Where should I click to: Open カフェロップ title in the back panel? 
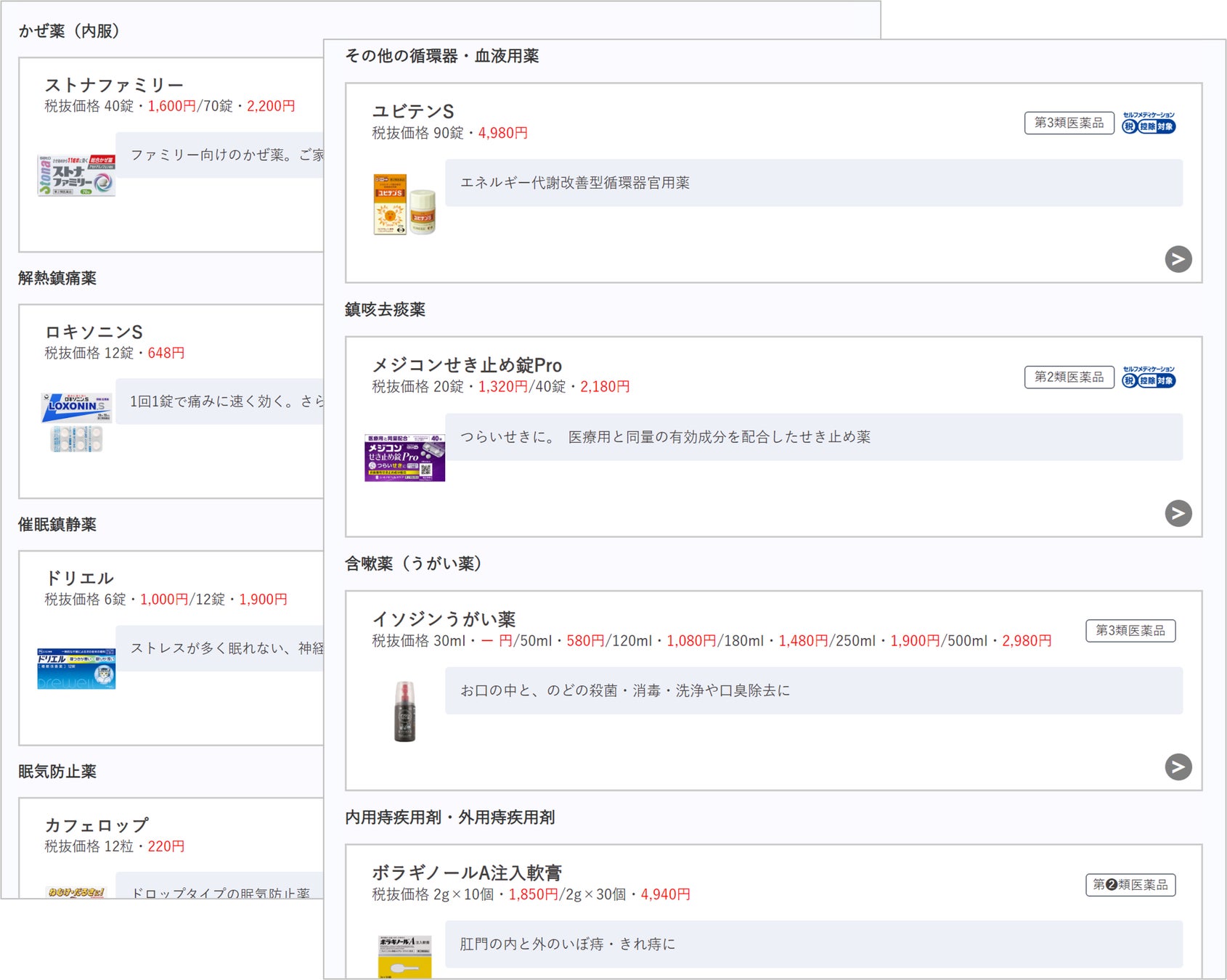(x=97, y=825)
